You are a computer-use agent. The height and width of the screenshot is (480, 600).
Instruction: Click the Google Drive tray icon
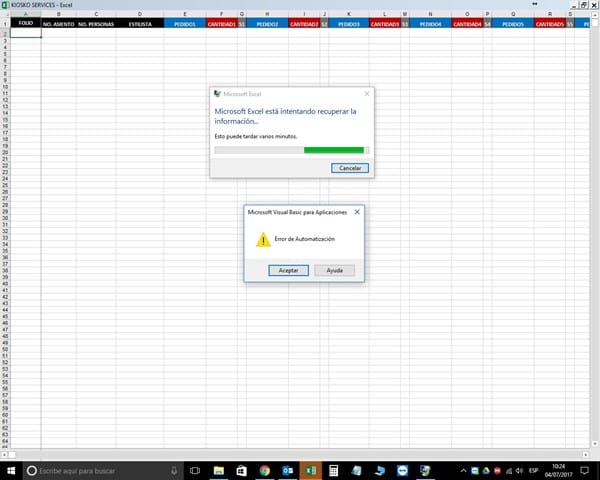486,470
